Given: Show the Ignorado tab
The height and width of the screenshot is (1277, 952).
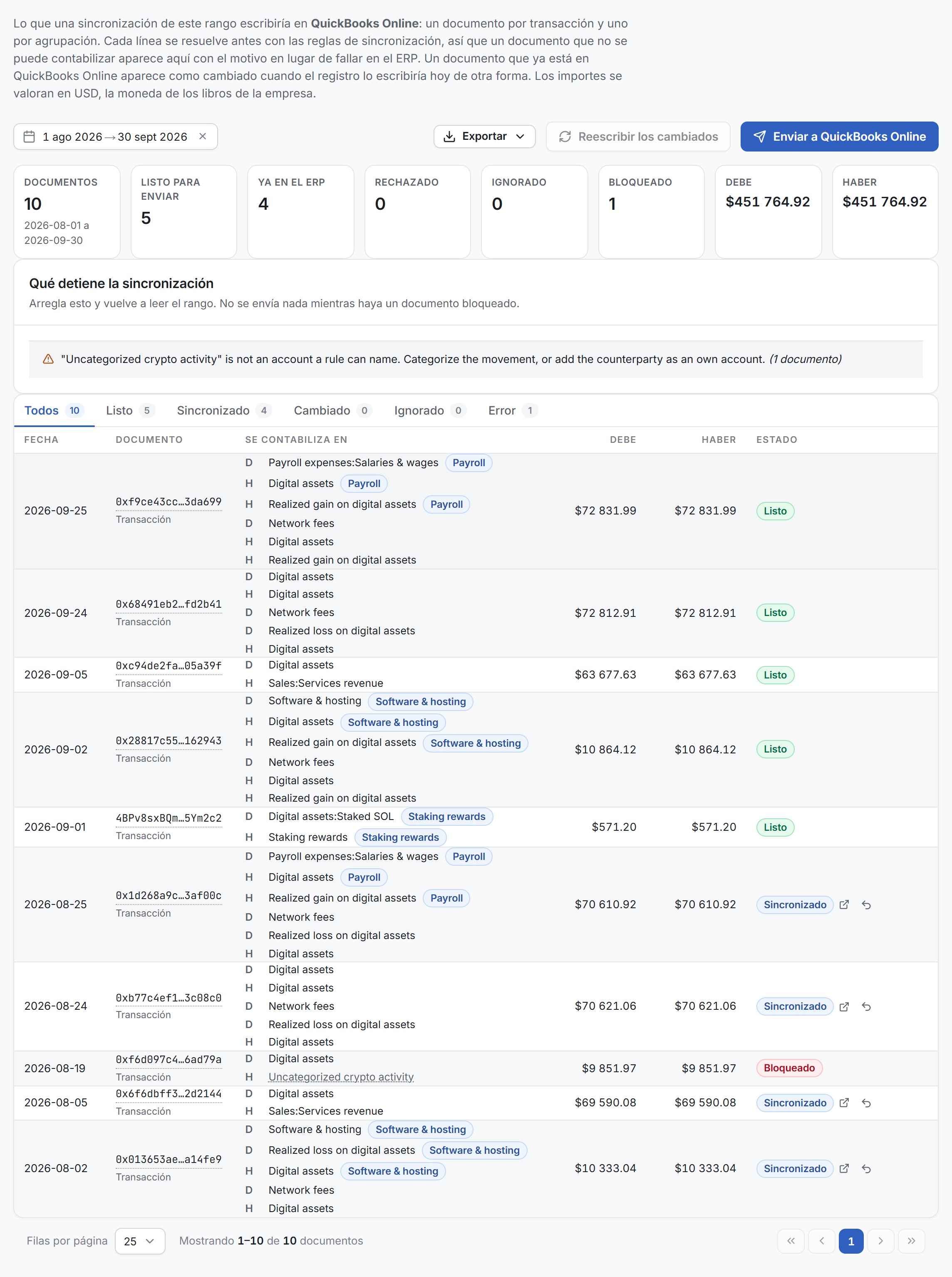Looking at the screenshot, I should [430, 410].
